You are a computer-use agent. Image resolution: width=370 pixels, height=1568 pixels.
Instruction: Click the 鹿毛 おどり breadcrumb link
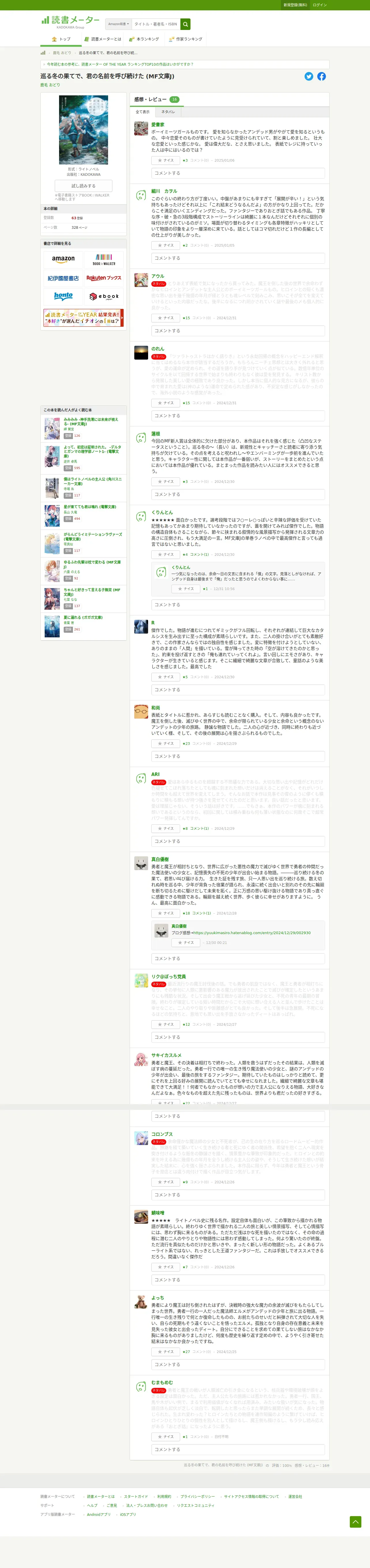(62, 53)
